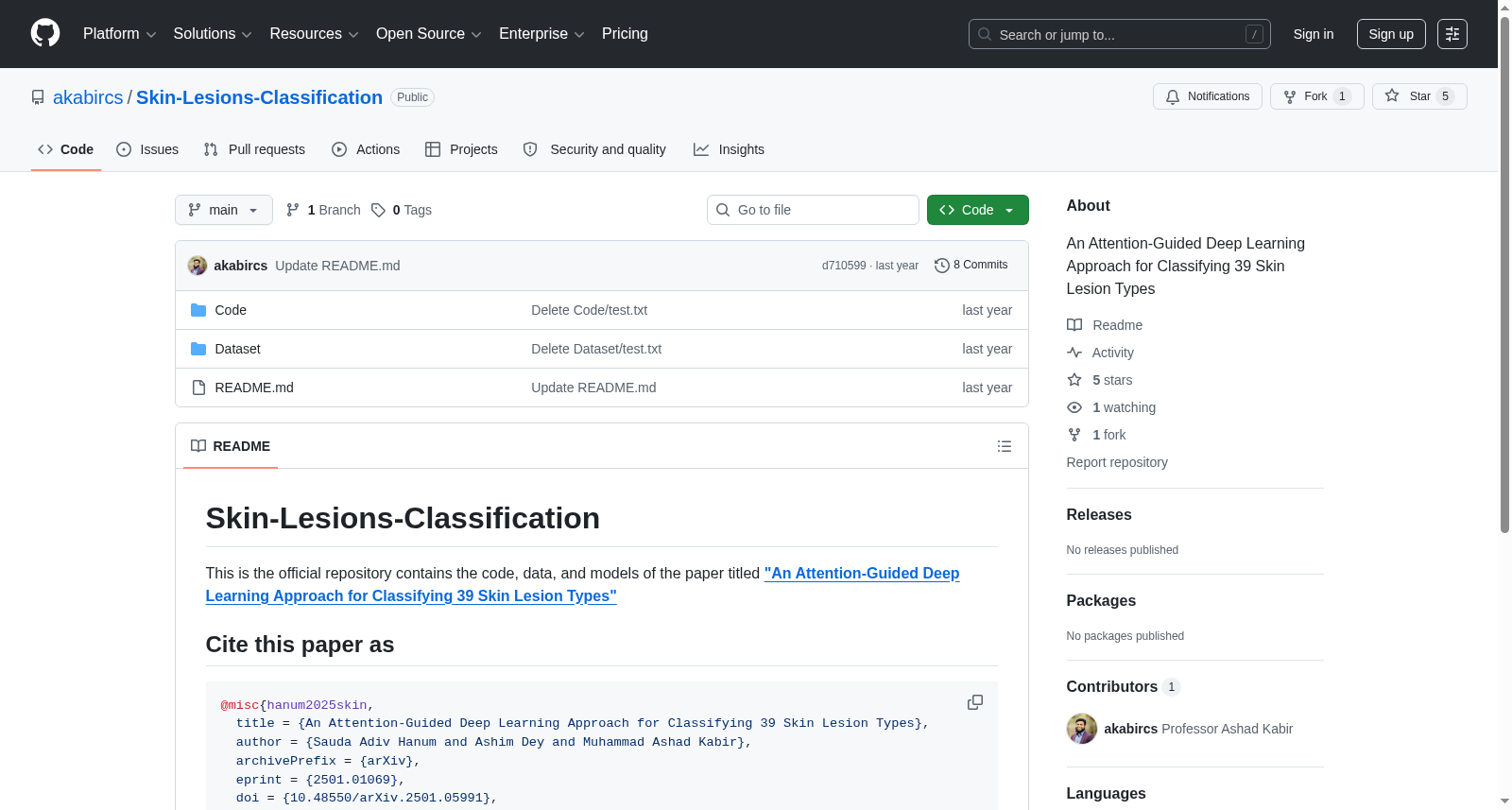The height and width of the screenshot is (810, 1512).
Task: Open contributor akabircs avatar
Action: point(1082,729)
